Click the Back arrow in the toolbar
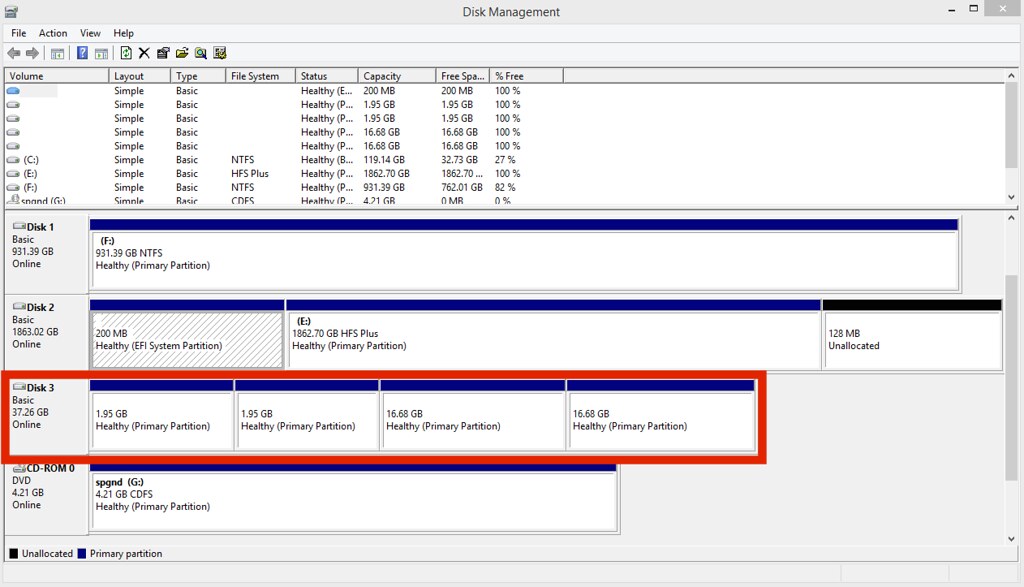1024x587 pixels. (x=14, y=54)
